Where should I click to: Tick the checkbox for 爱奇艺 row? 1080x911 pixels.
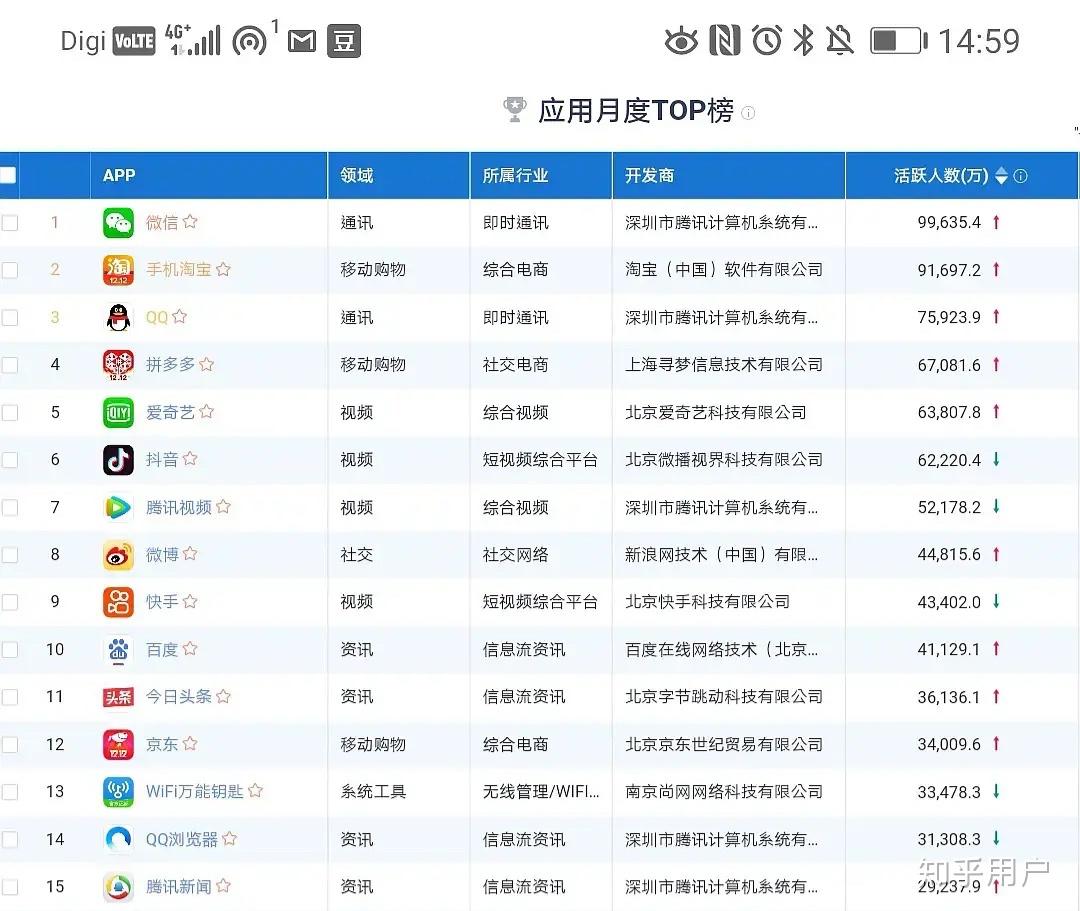(x=10, y=412)
